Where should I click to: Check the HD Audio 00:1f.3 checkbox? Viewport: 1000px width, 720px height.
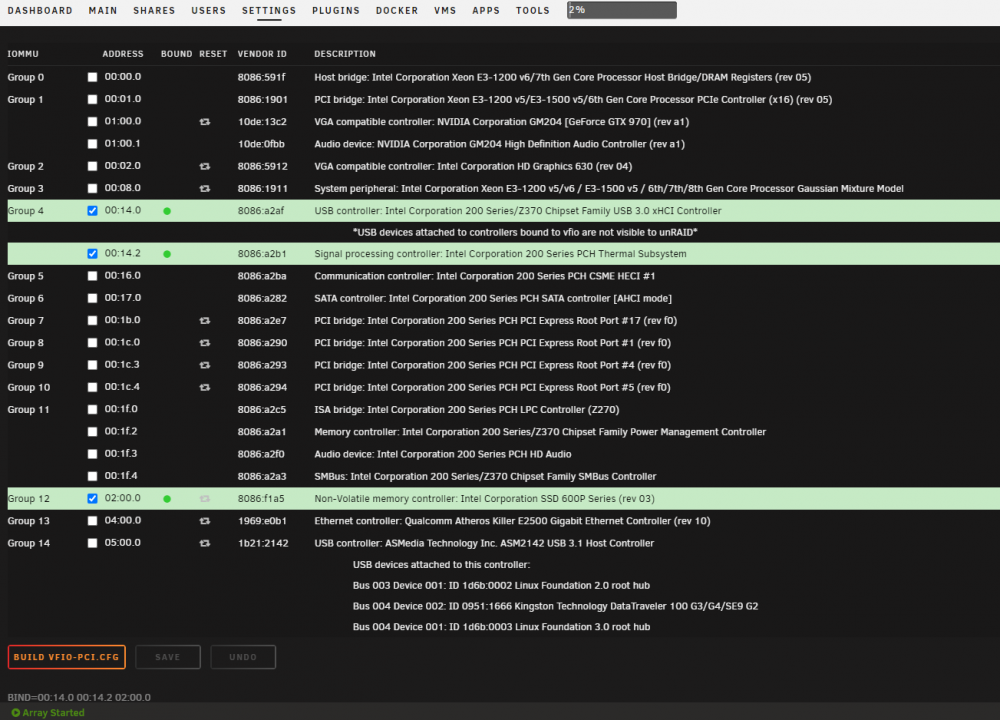click(x=92, y=454)
